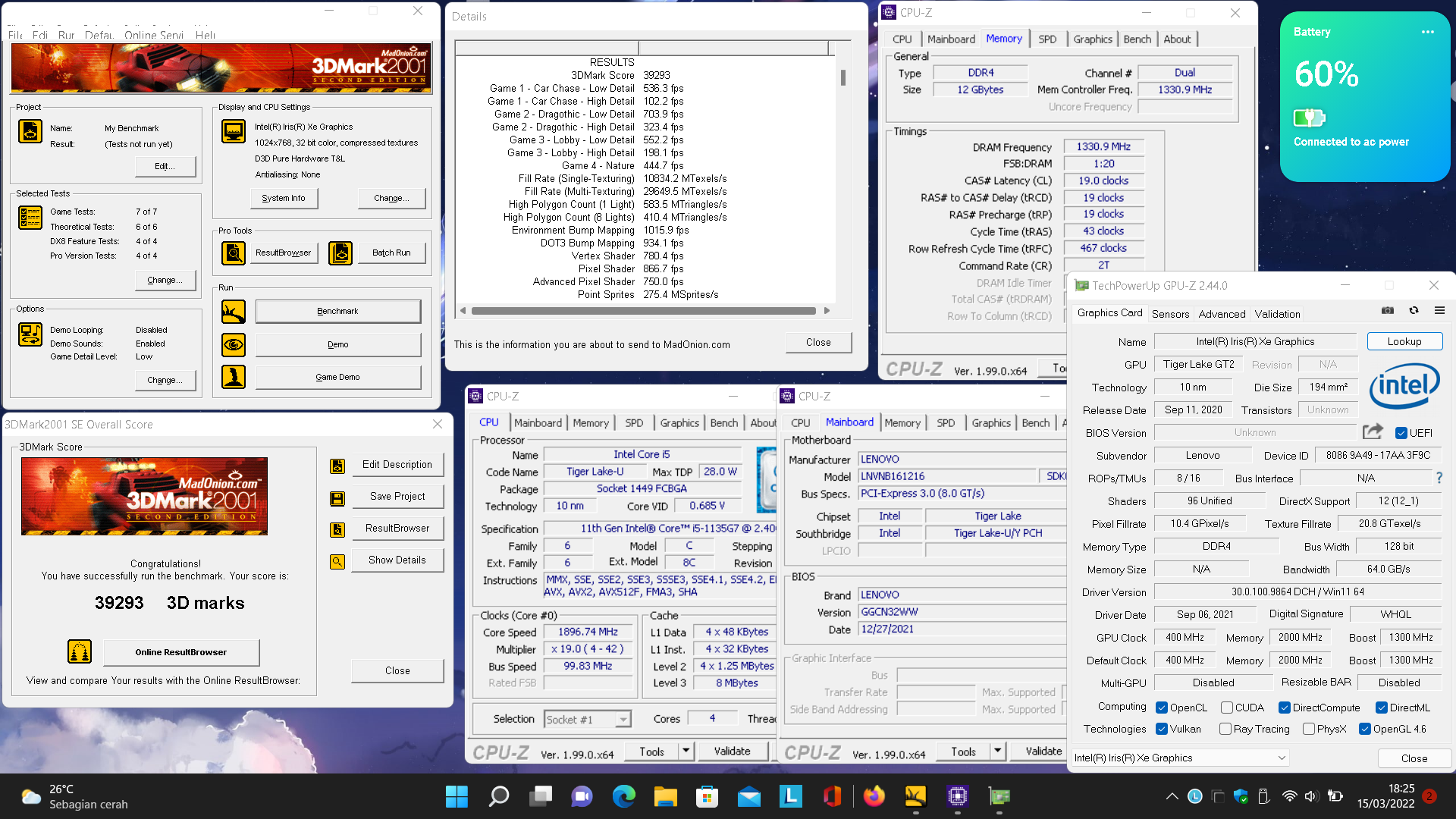
Task: Click Validate in CPU-Z CPU window
Action: tap(732, 751)
